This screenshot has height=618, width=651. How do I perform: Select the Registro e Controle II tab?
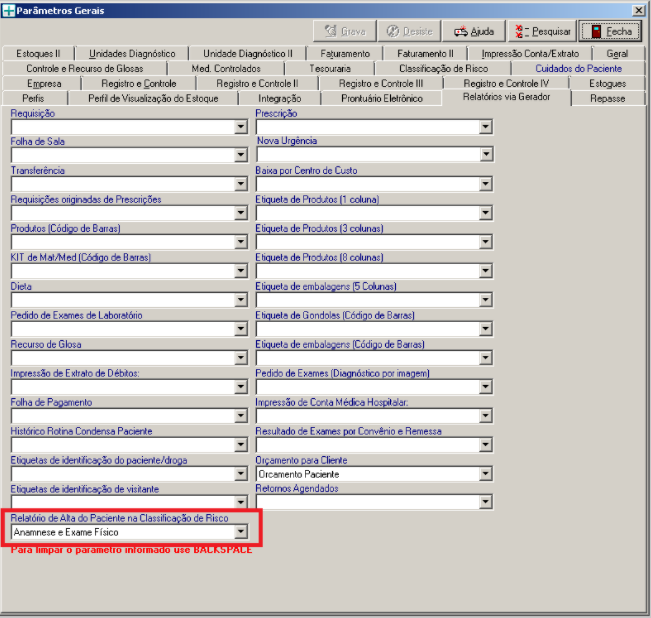pos(257,83)
